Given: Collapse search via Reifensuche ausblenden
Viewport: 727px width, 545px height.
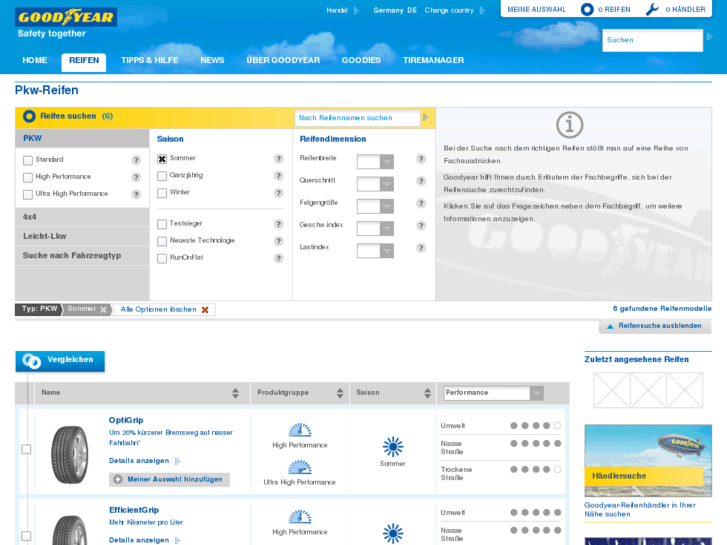Looking at the screenshot, I should tap(655, 326).
